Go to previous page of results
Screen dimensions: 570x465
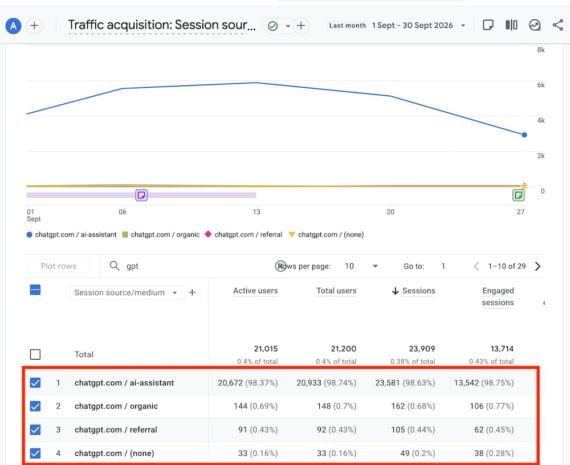click(x=476, y=266)
